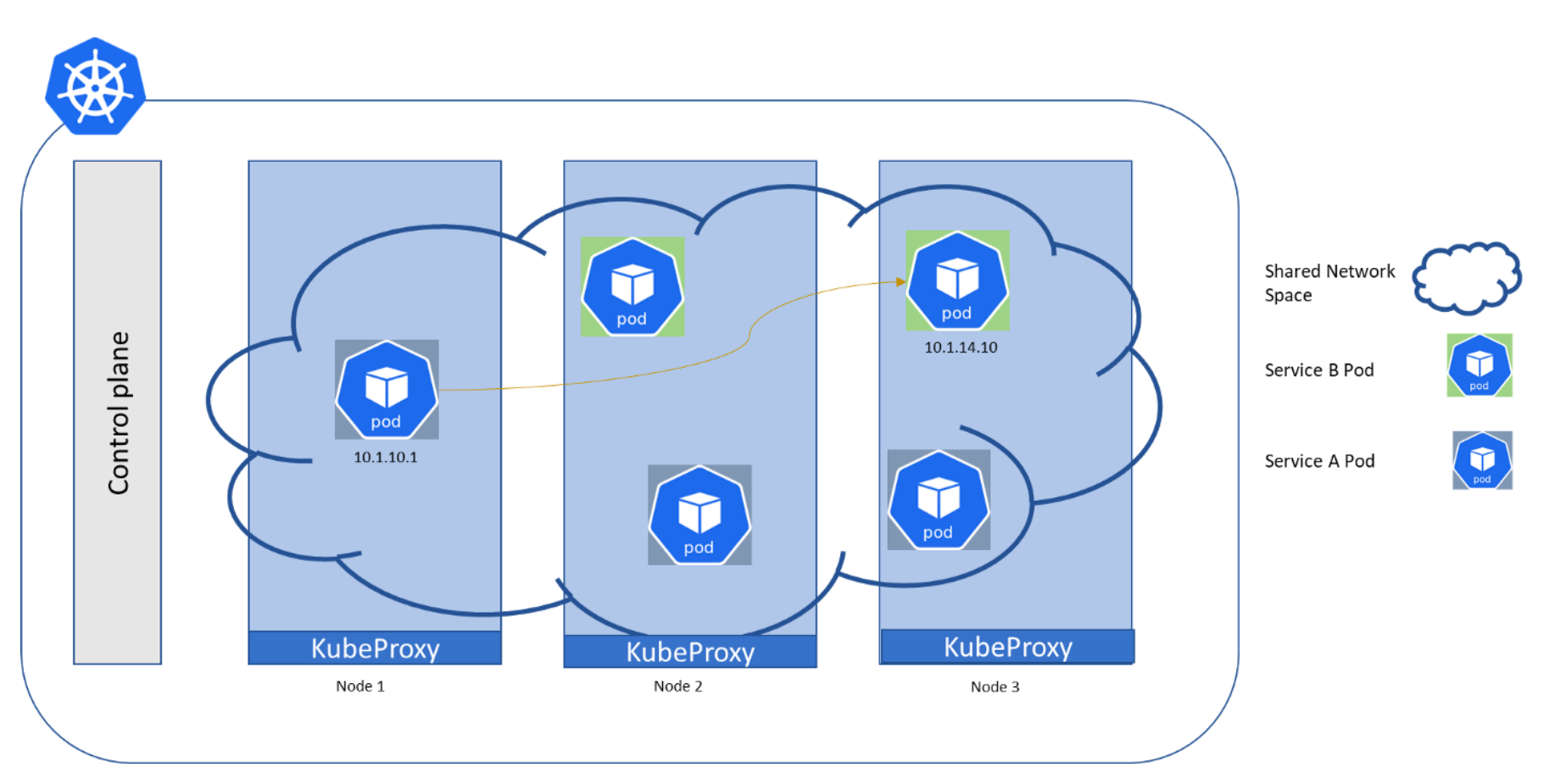
Task: Select the Service B pod labeled 10.1.14.10
Action: [958, 281]
